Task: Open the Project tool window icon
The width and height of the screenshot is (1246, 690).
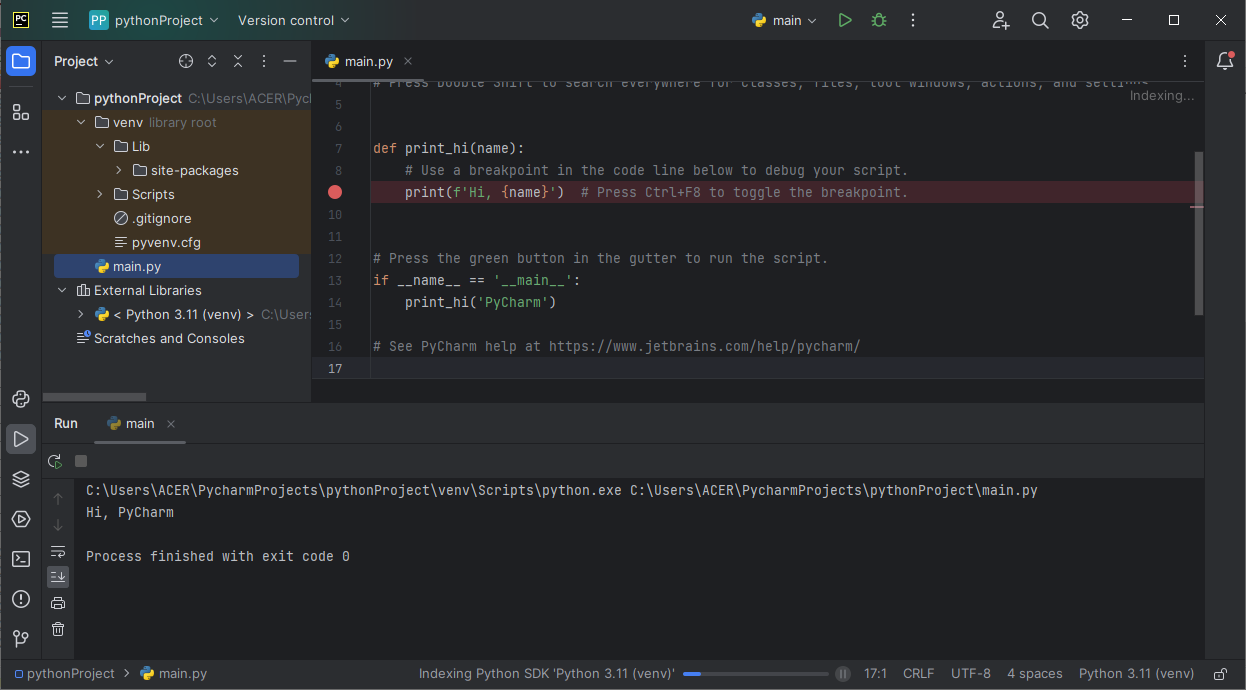Action: pyautogui.click(x=21, y=61)
